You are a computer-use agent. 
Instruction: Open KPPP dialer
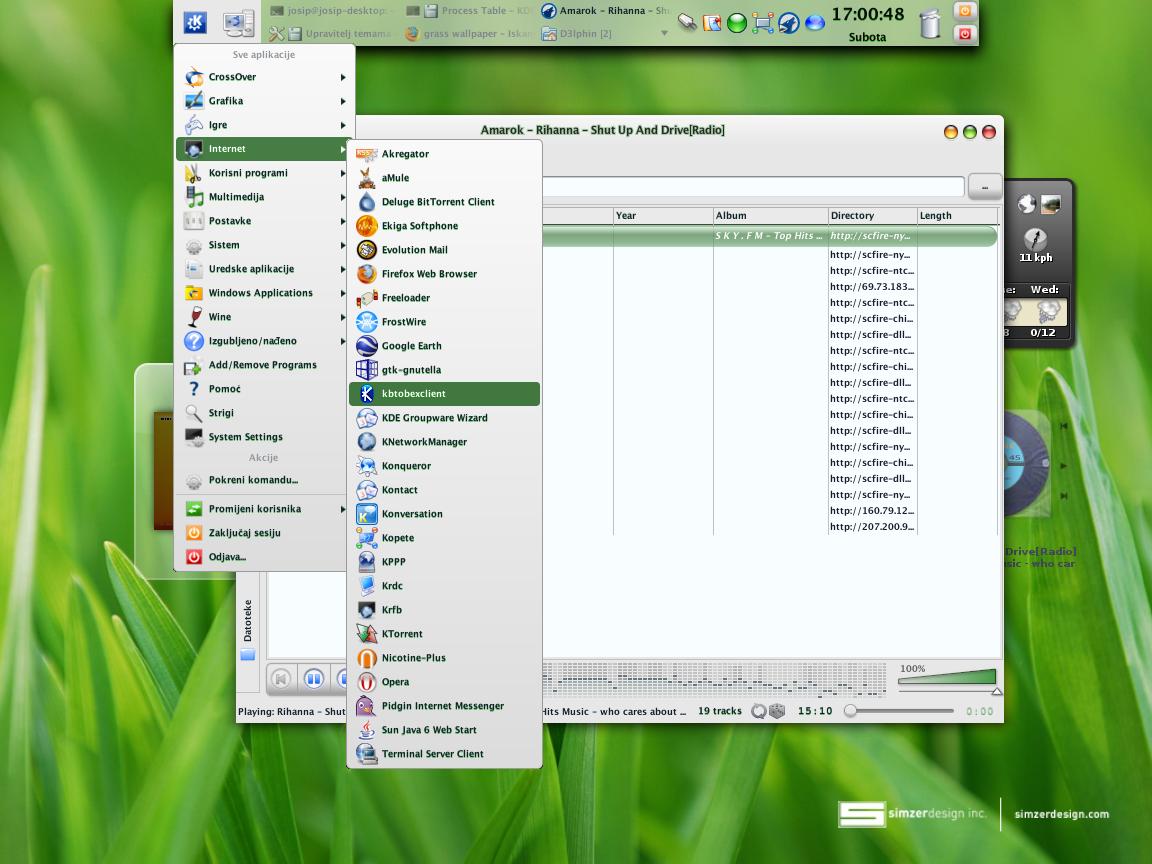pyautogui.click(x=444, y=562)
